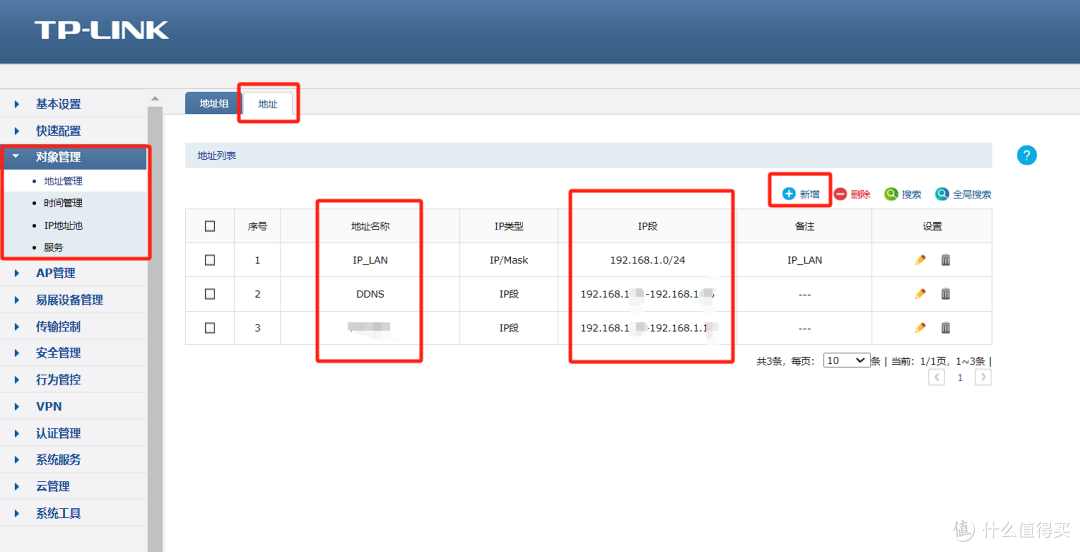Click the 备注 column header
Screen dimensions: 1080x552
804,226
